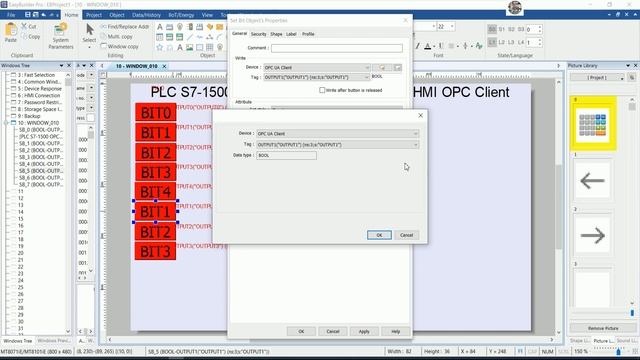Viewport: 640px width, 360px height.
Task: Click state S0 highlighted button
Action: (x=492, y=29)
